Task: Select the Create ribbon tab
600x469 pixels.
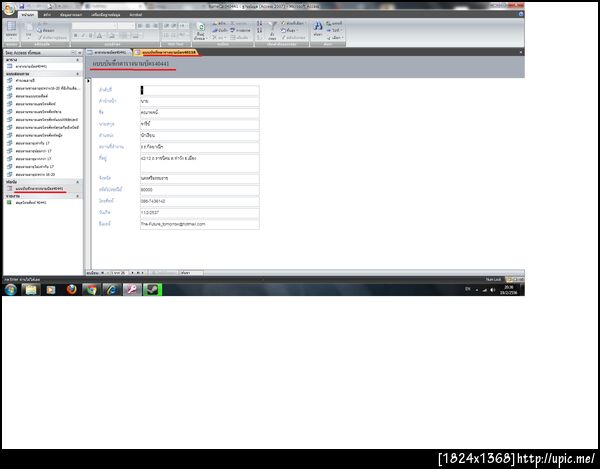Action: click(47, 15)
